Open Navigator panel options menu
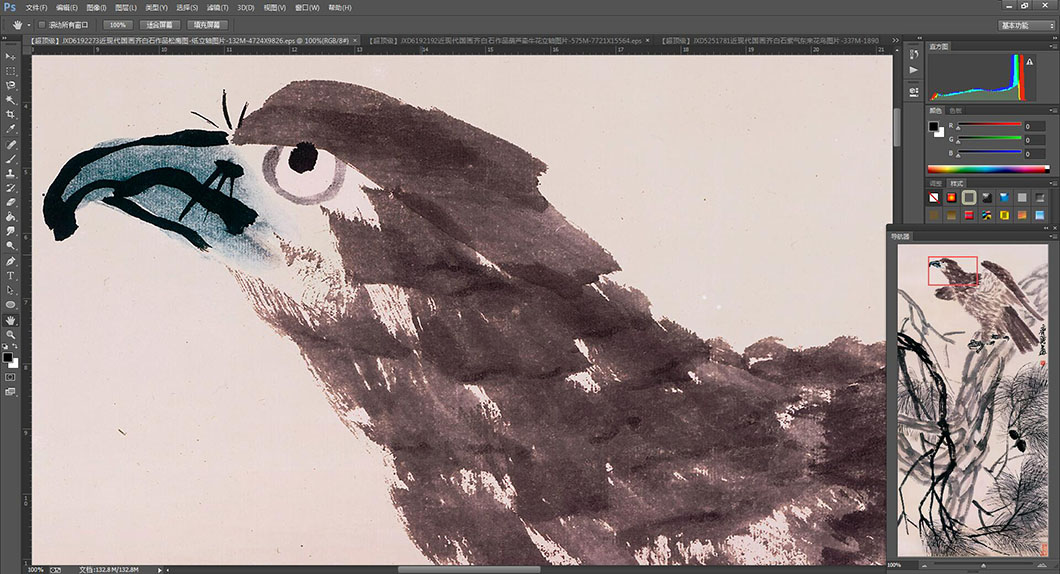The height and width of the screenshot is (574, 1060). point(1053,236)
